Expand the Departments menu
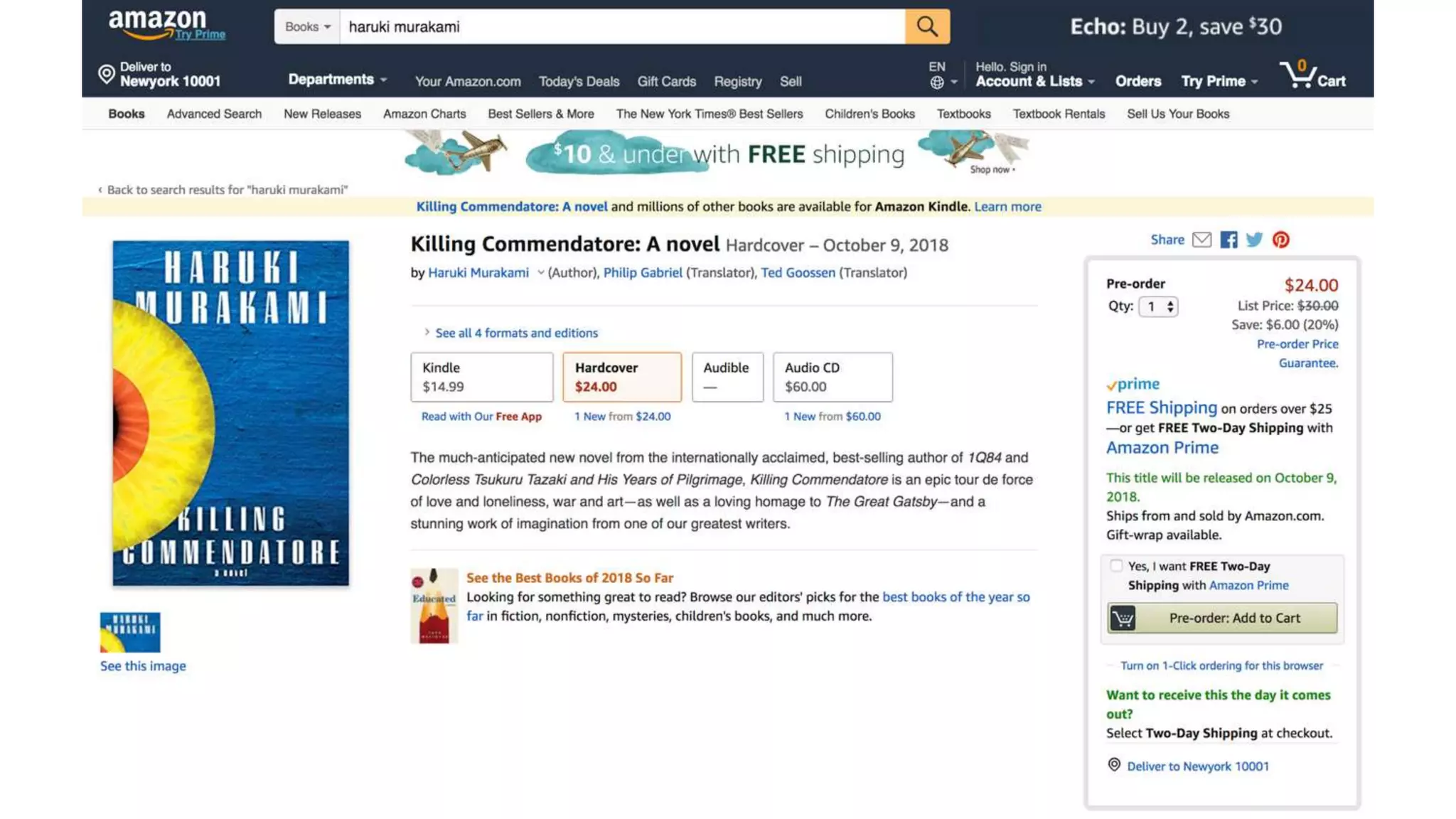1456x819 pixels. pos(337,80)
